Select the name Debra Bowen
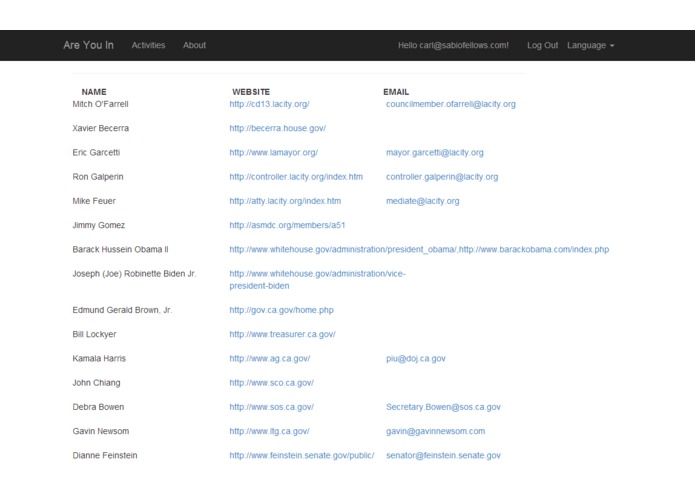This screenshot has width=695, height=494. 98,407
